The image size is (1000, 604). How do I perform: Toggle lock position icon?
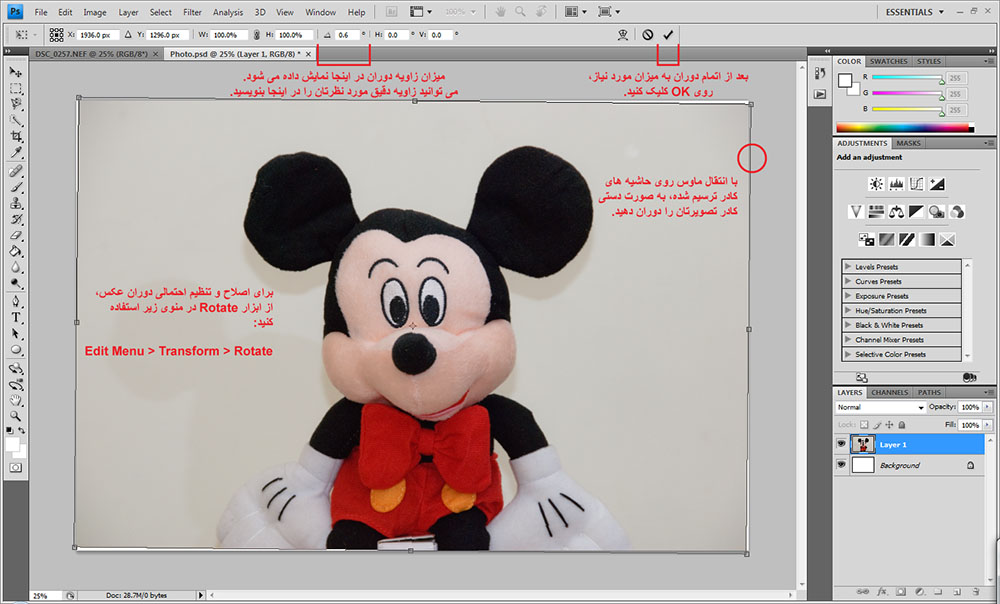click(889, 425)
